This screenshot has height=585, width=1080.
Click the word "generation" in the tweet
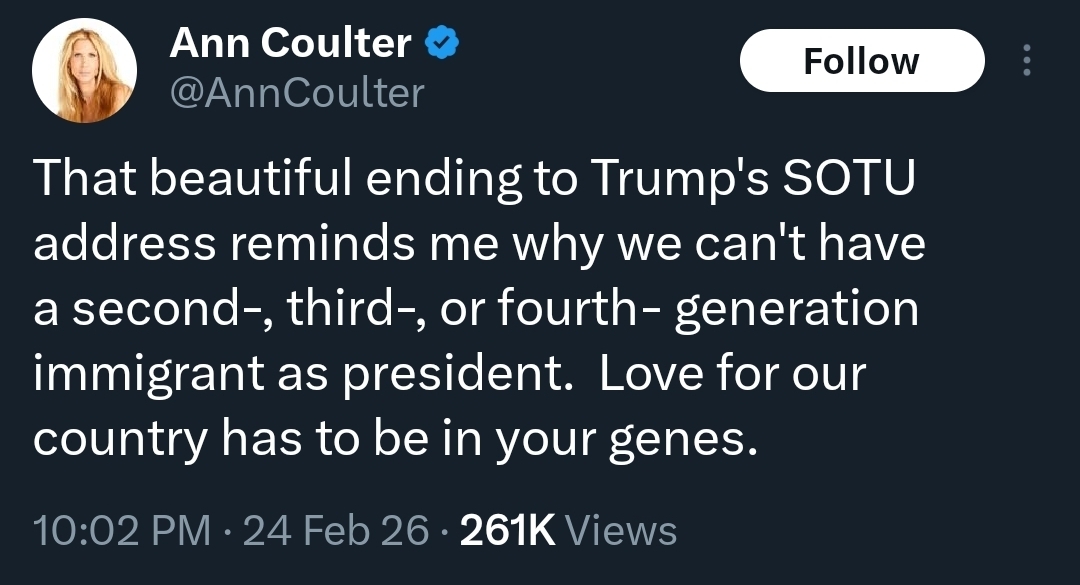pyautogui.click(x=797, y=309)
